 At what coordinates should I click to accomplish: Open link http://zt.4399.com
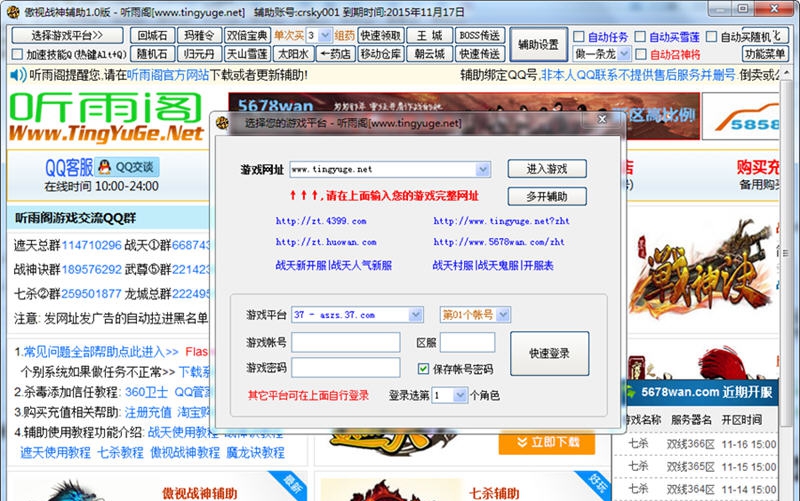(321, 221)
